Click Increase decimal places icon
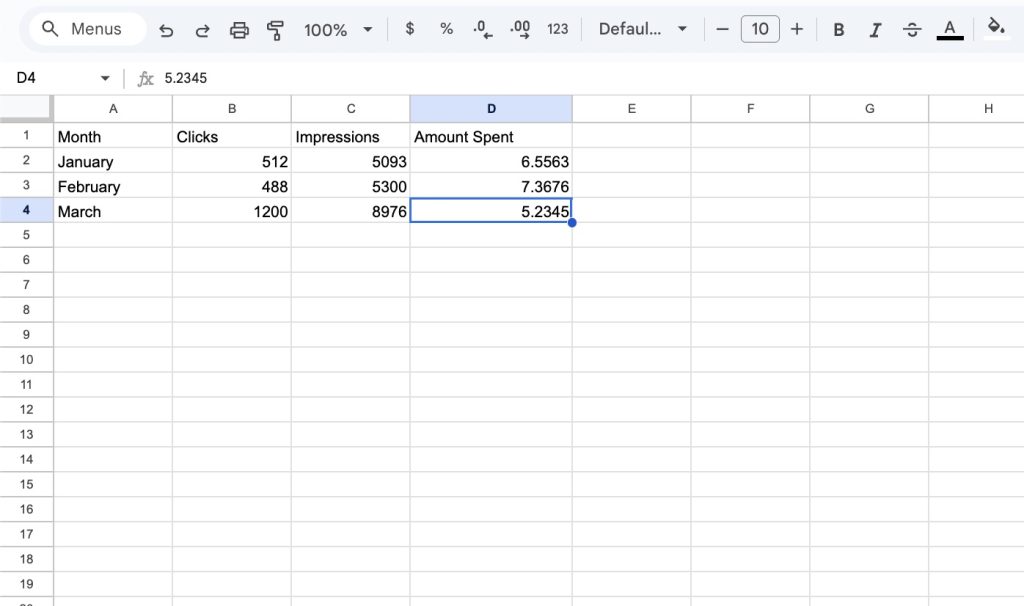 click(520, 29)
